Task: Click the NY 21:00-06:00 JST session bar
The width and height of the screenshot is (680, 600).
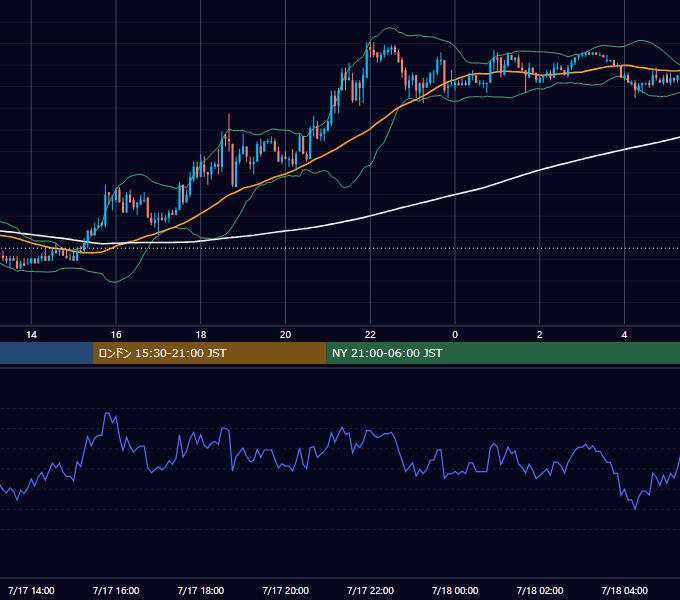Action: pos(503,353)
